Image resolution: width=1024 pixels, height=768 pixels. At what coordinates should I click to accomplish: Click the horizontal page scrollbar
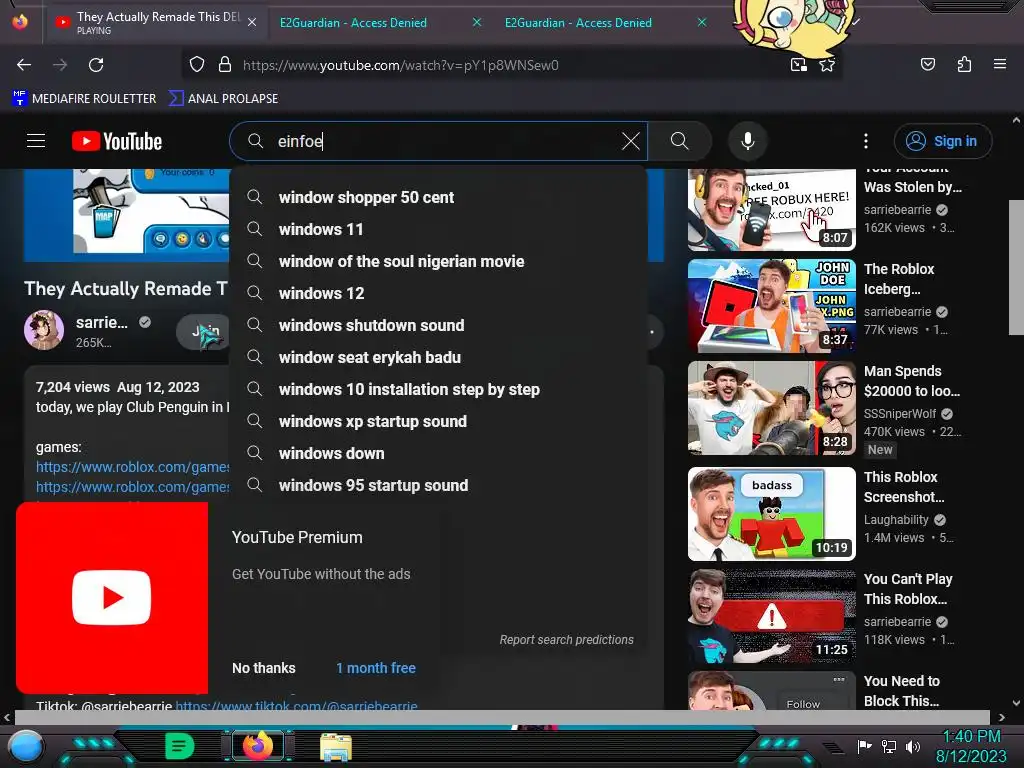502,717
